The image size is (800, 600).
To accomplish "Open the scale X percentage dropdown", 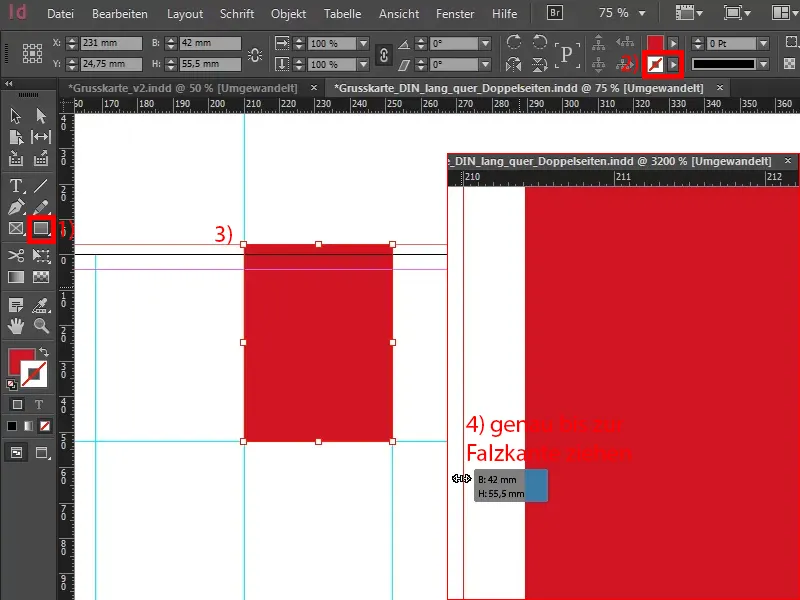I will tap(363, 43).
